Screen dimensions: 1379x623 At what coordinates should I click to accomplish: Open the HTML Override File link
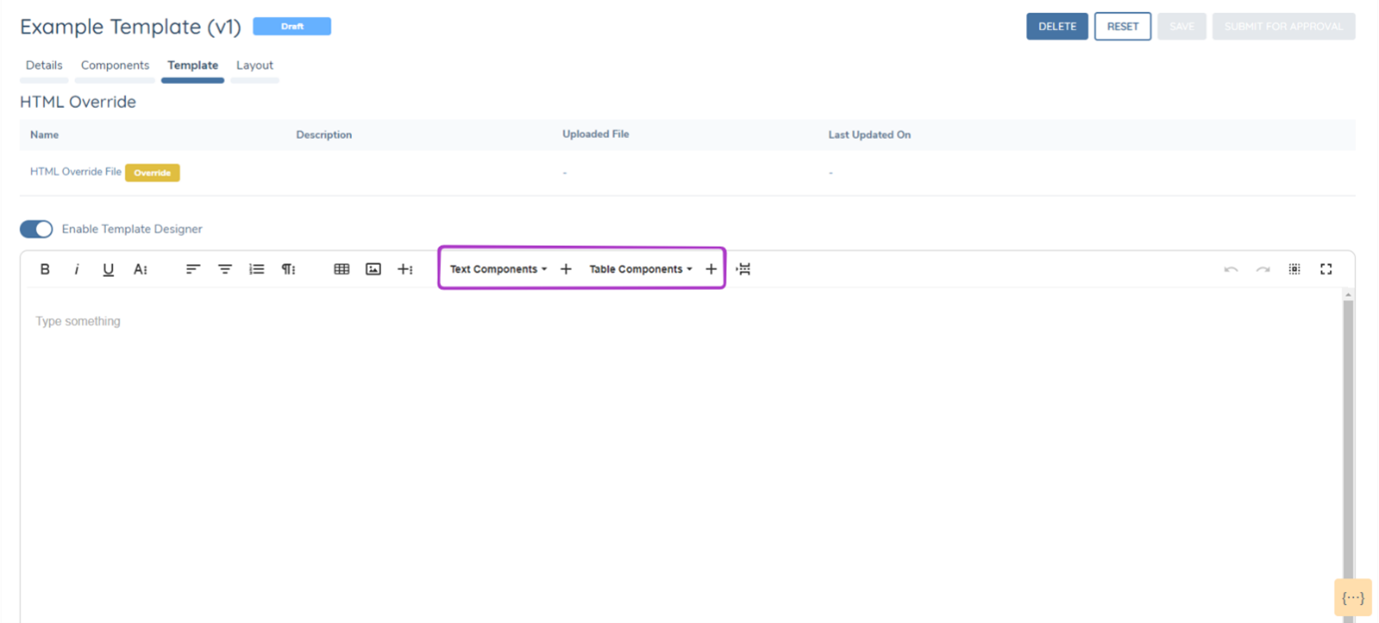click(76, 172)
